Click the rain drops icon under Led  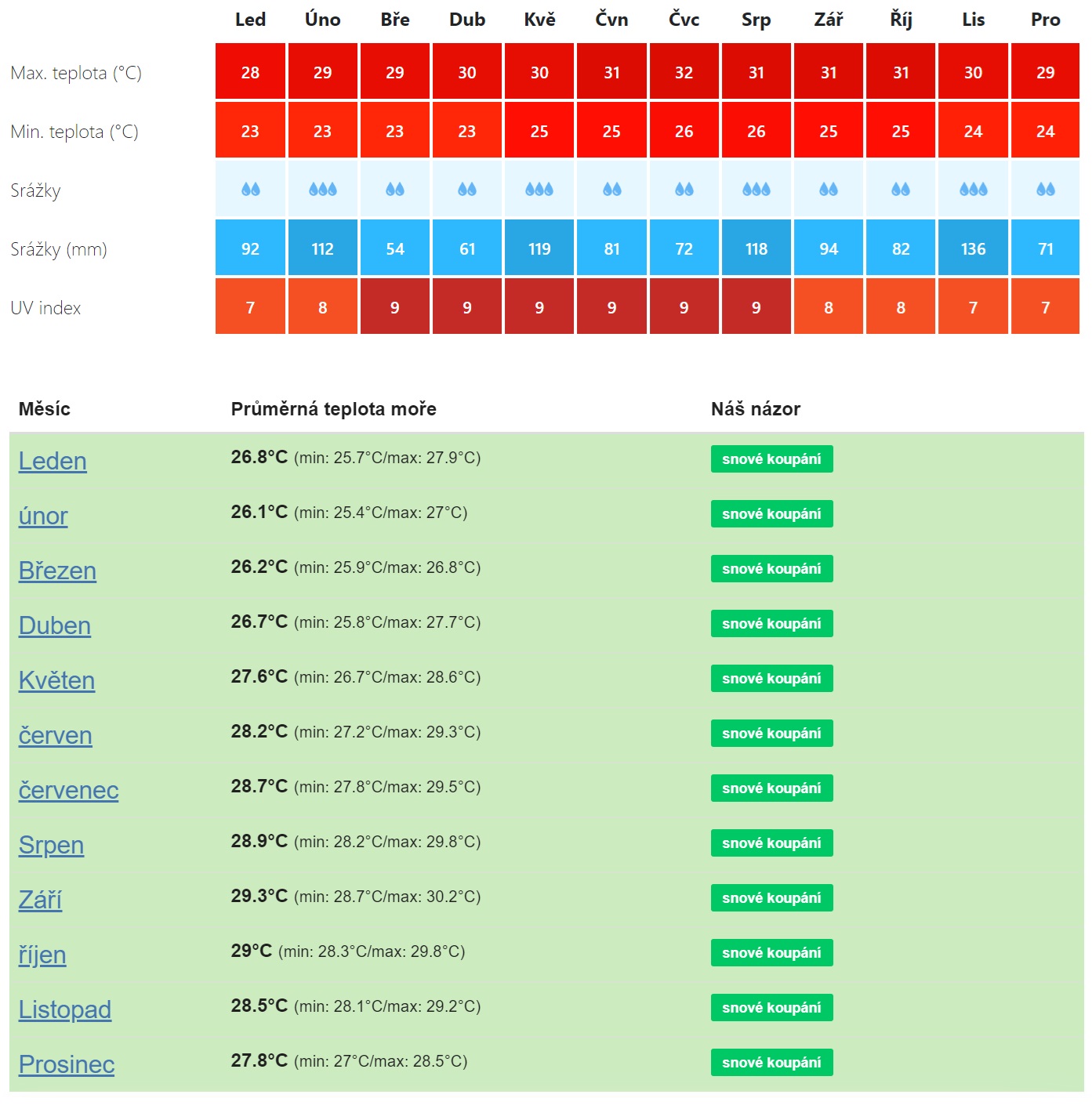250,189
